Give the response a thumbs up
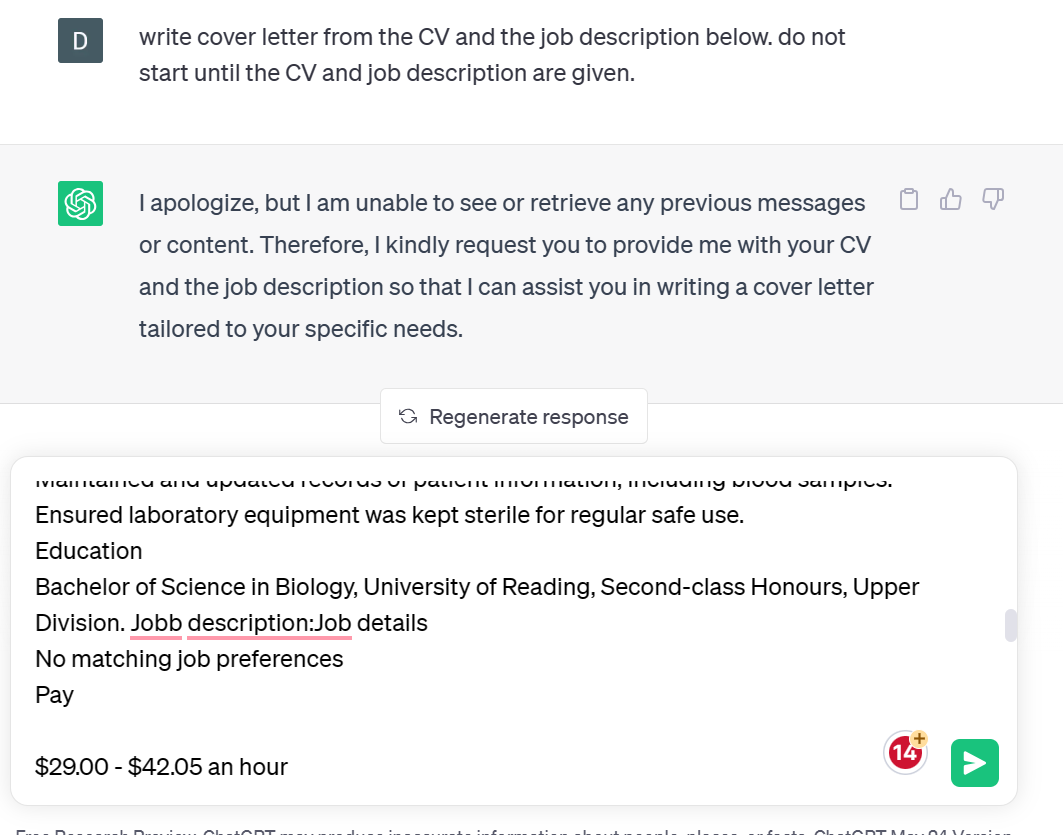 950,199
